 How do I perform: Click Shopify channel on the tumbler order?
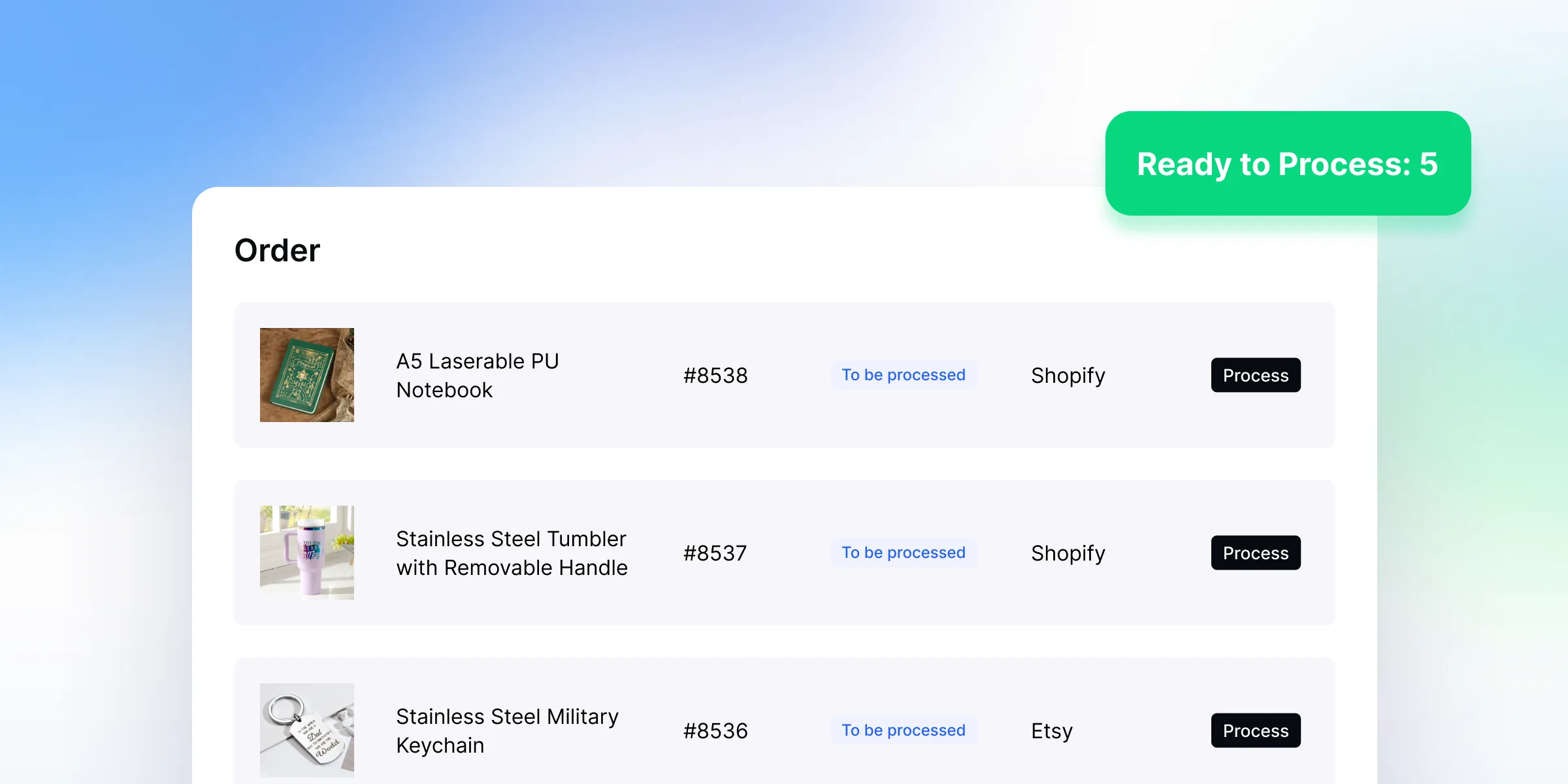coord(1068,553)
